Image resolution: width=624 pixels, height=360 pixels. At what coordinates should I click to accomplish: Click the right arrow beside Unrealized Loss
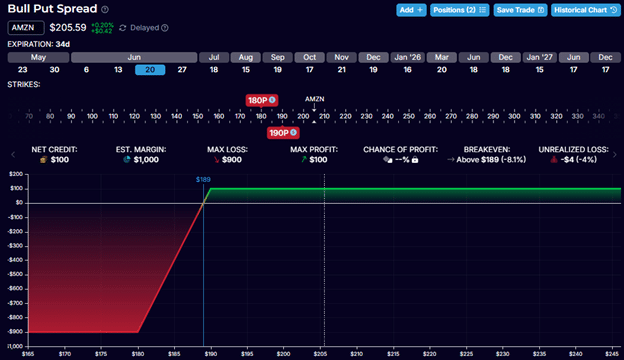point(615,155)
